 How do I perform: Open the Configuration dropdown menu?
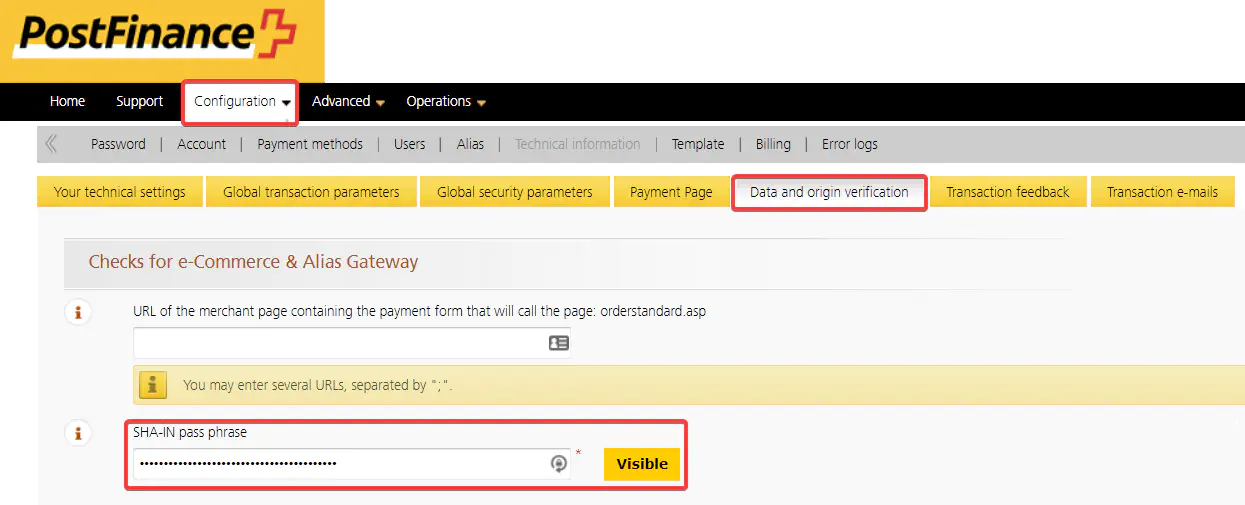[x=242, y=102]
